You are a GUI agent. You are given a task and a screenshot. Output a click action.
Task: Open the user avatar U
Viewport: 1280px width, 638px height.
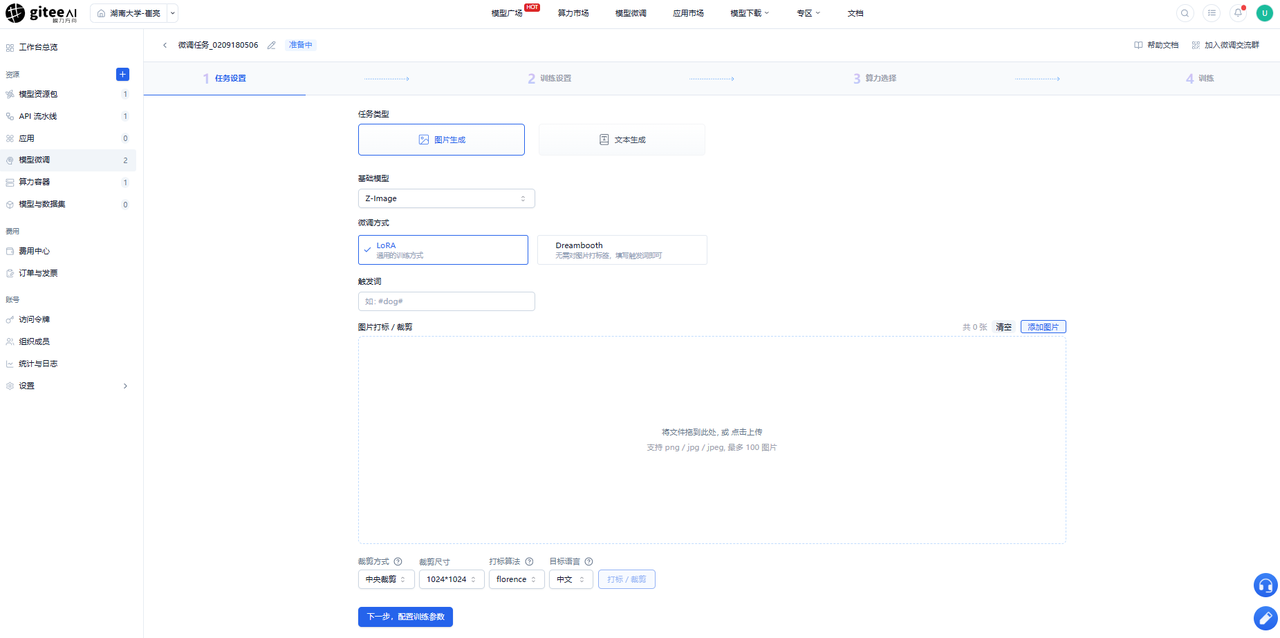click(1264, 13)
